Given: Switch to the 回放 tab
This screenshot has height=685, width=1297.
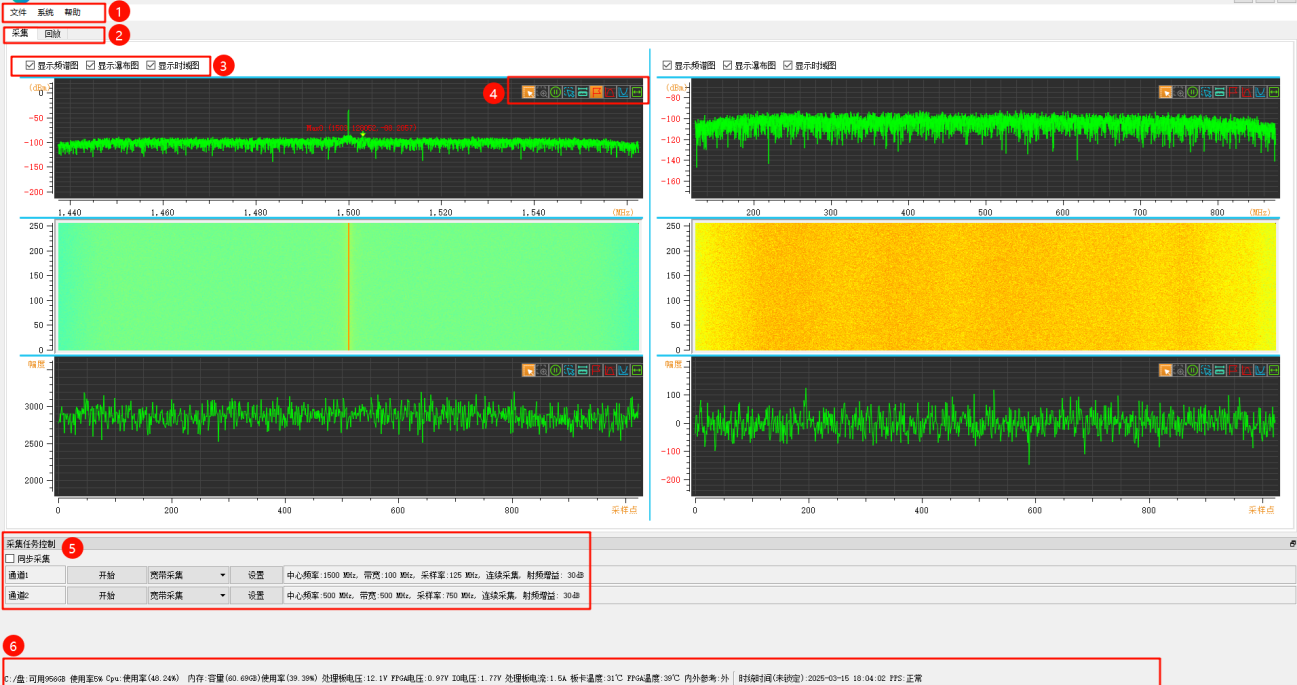Looking at the screenshot, I should (x=52, y=34).
